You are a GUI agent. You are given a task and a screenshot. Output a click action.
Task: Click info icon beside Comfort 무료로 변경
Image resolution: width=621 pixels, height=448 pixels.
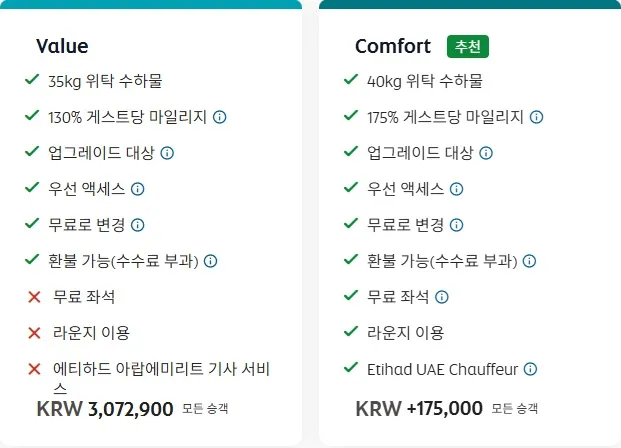pyautogui.click(x=455, y=225)
